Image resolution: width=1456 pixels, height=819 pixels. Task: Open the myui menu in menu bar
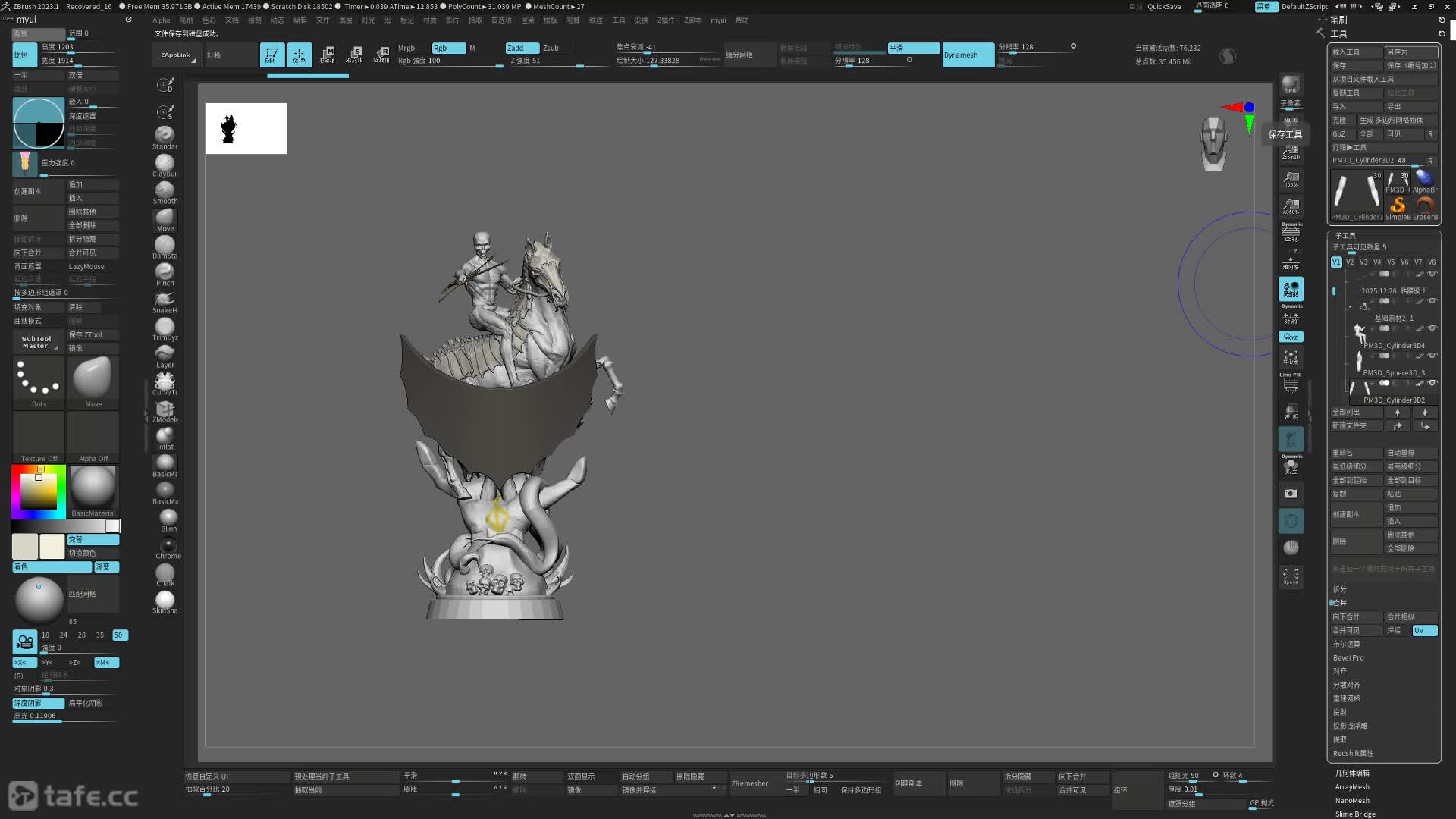pos(717,20)
